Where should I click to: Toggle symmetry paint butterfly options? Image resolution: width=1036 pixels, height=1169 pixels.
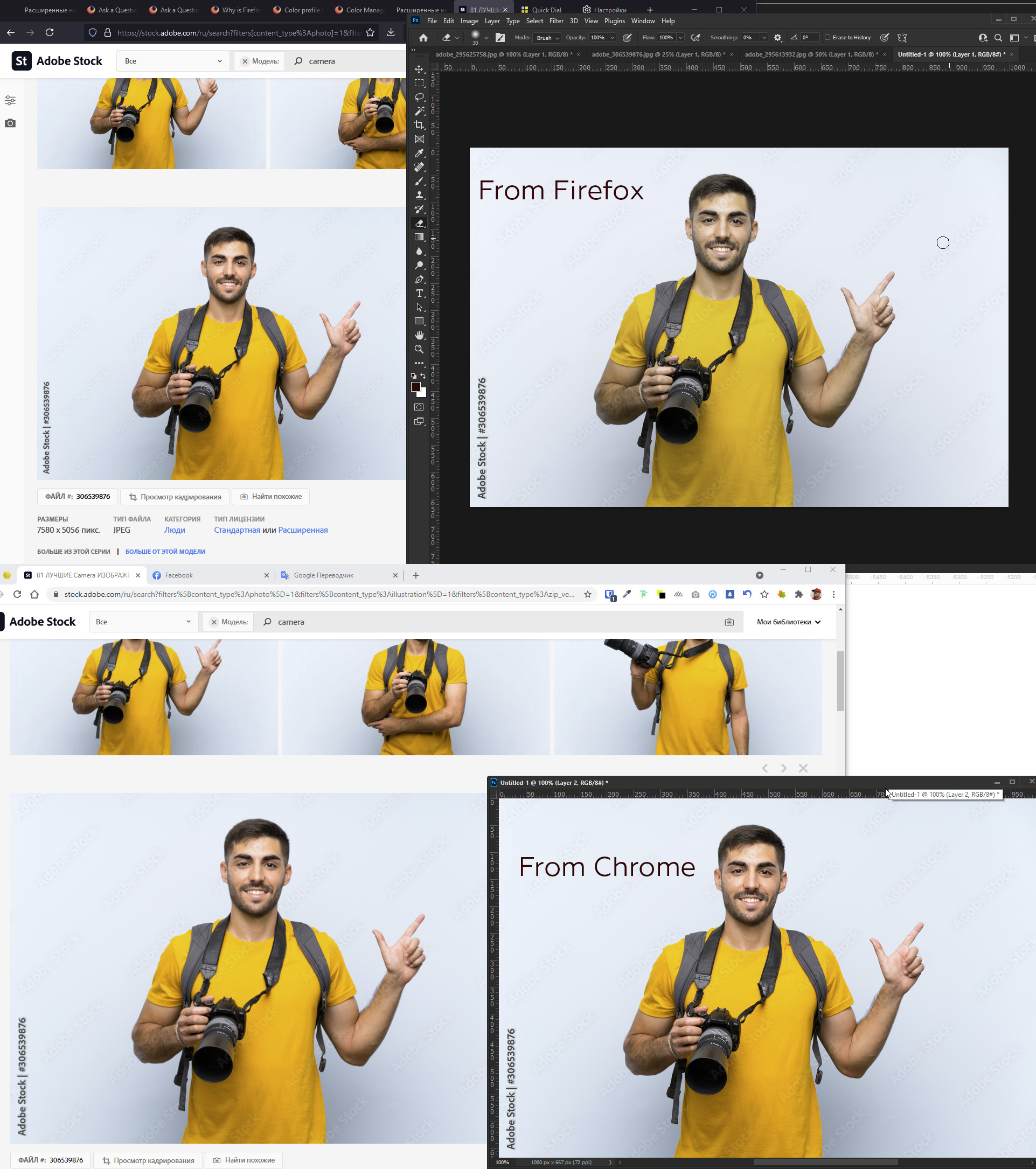click(x=902, y=38)
